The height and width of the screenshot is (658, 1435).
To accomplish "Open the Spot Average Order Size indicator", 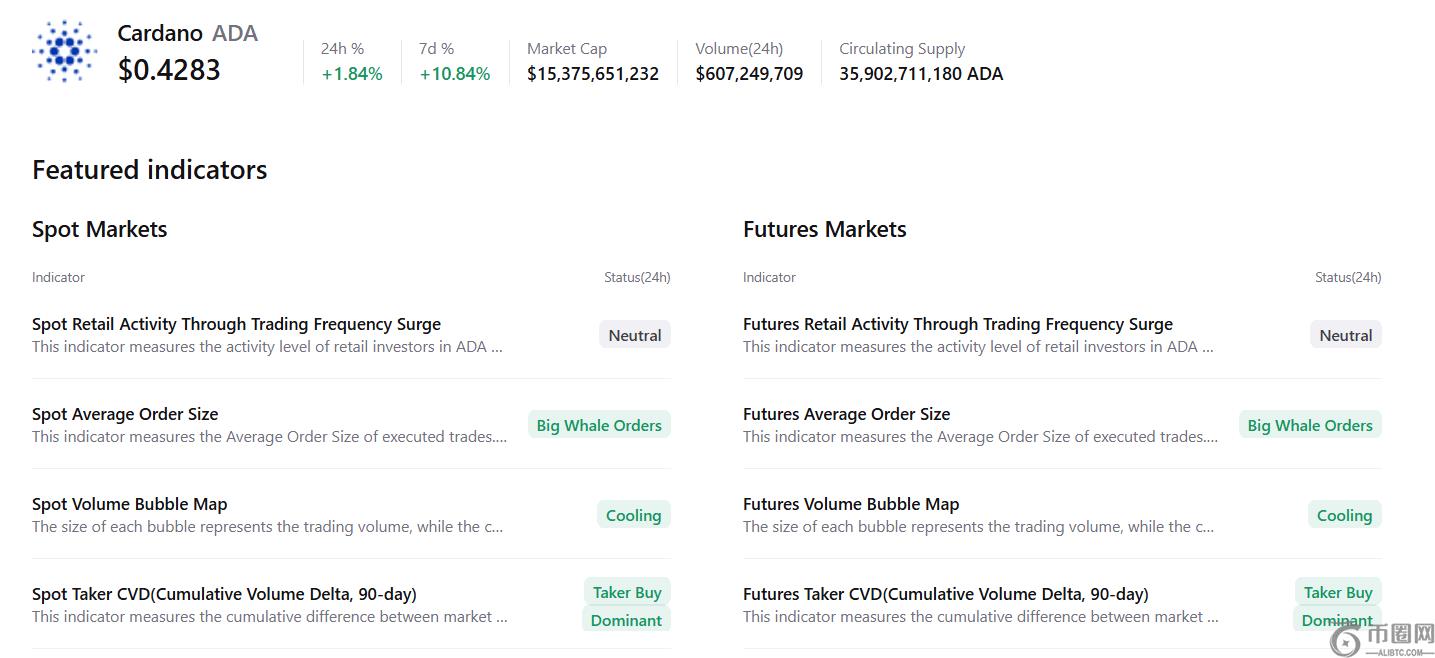I will pos(125,414).
